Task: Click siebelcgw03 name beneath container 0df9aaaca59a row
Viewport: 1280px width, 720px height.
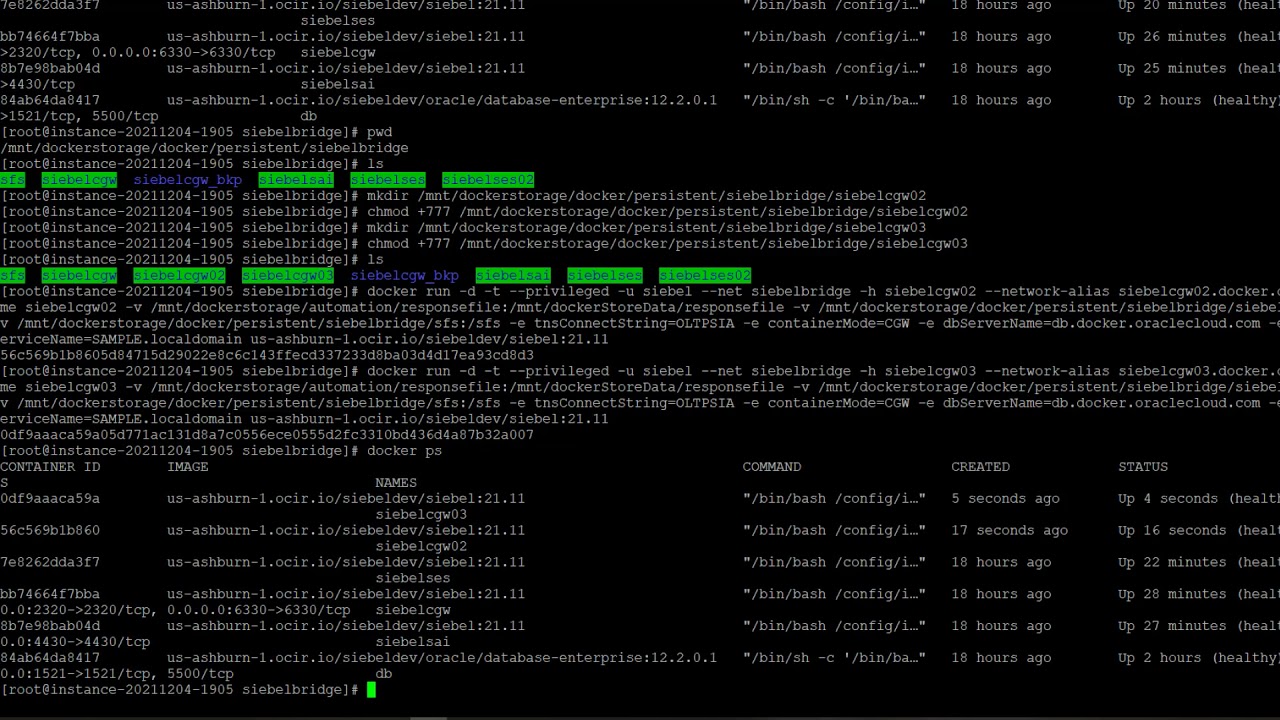Action: point(421,515)
